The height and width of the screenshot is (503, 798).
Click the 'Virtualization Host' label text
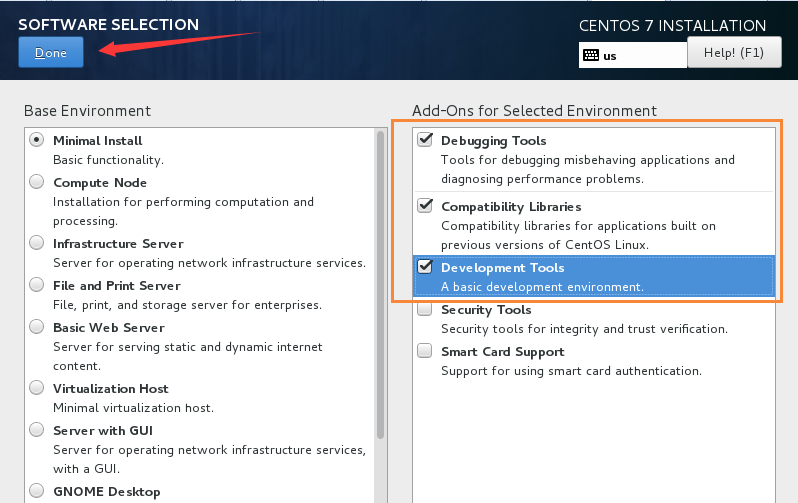point(110,389)
